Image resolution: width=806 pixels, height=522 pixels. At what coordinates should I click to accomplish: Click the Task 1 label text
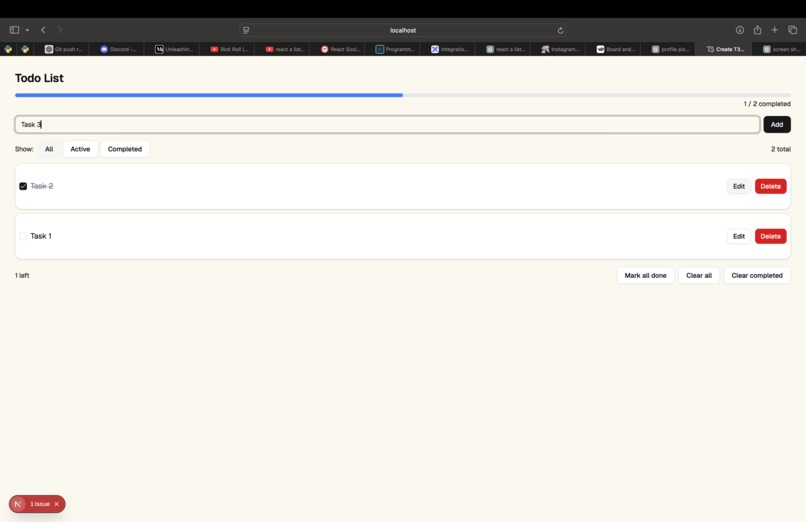click(41, 236)
